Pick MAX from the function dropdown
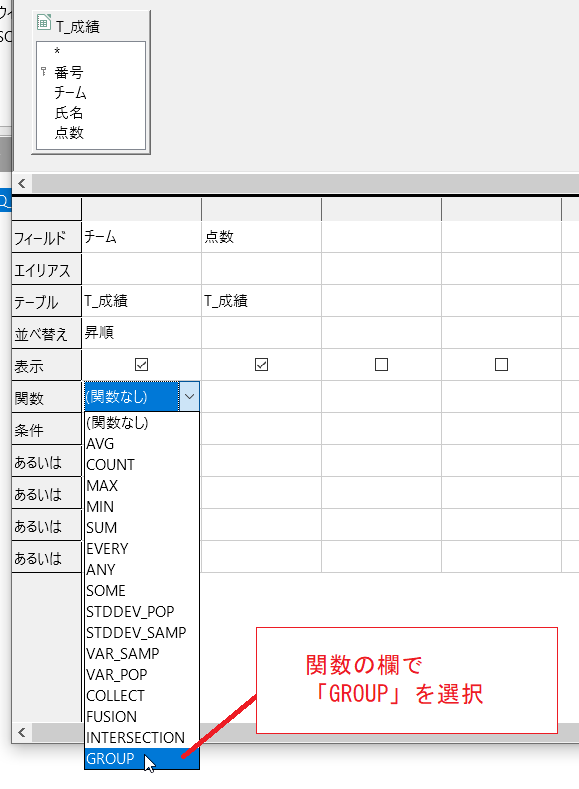This screenshot has width=579, height=789. pos(141,486)
